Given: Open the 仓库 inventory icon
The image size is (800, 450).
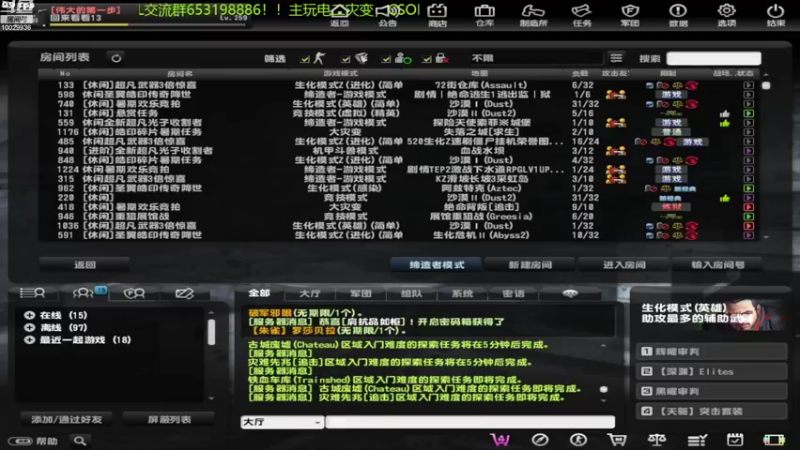Looking at the screenshot, I should point(484,14).
